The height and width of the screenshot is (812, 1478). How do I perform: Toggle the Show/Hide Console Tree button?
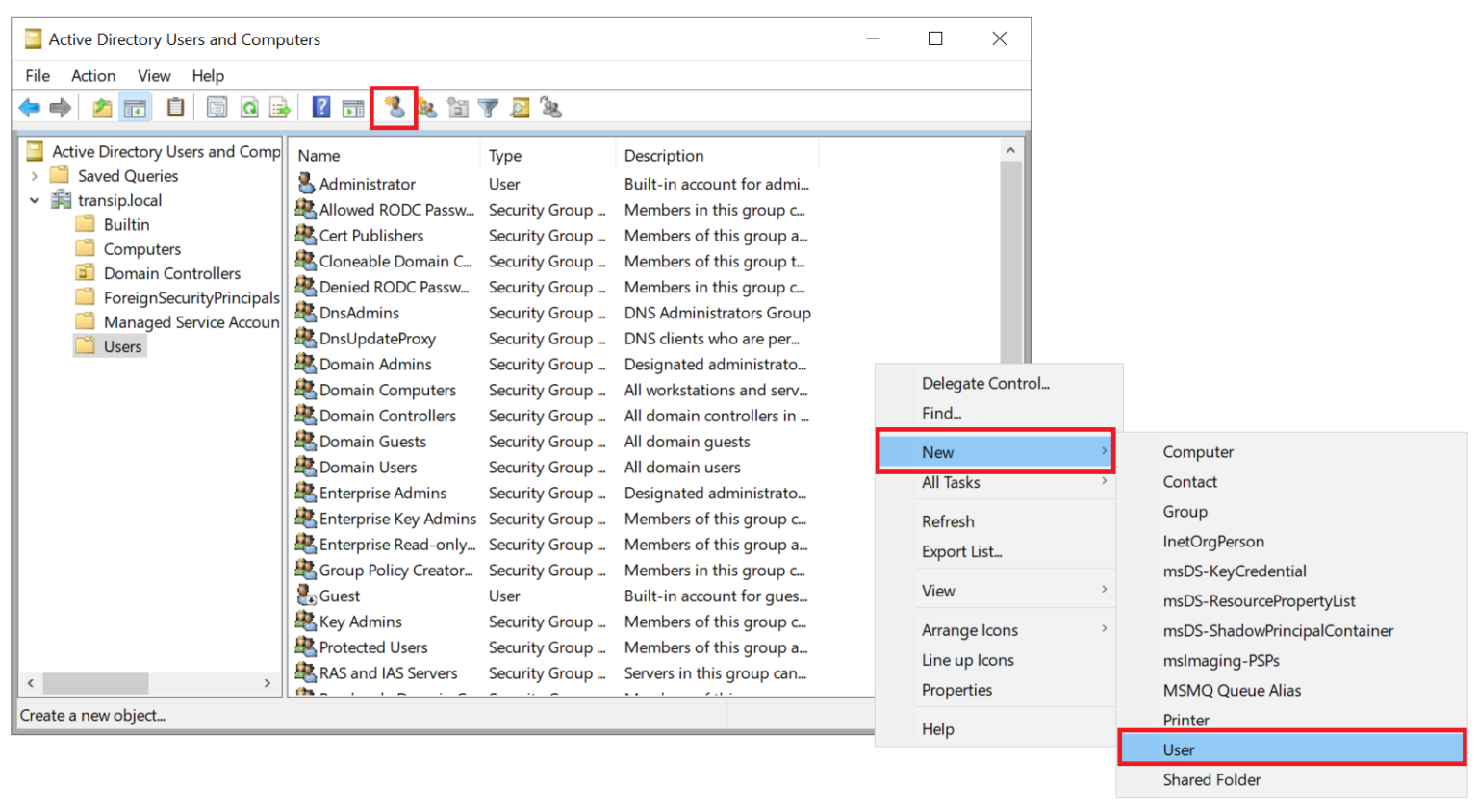(x=135, y=107)
